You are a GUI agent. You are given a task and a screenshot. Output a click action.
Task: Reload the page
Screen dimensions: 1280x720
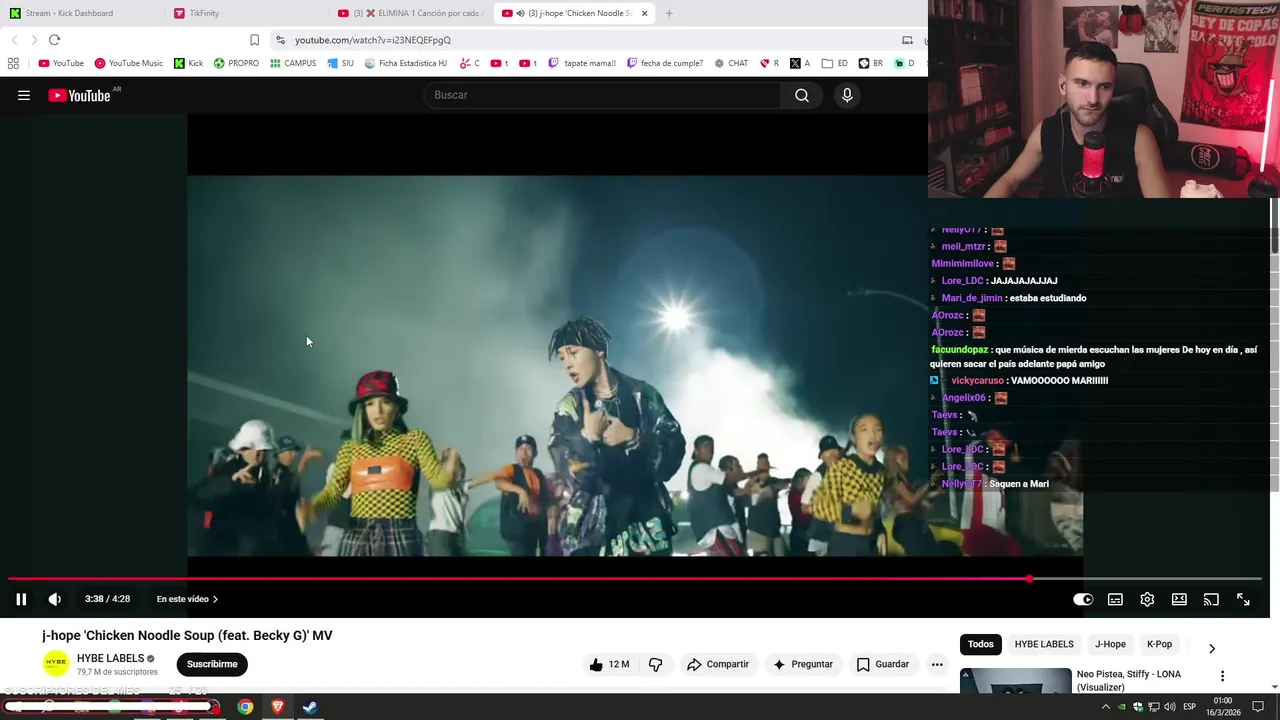coord(54,40)
